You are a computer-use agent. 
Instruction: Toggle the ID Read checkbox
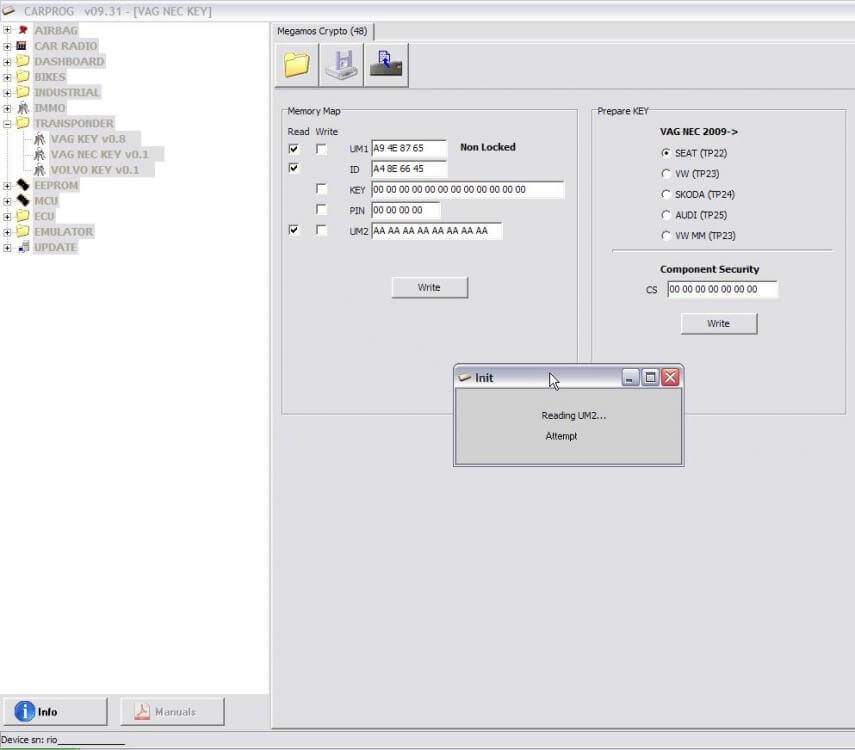293,168
